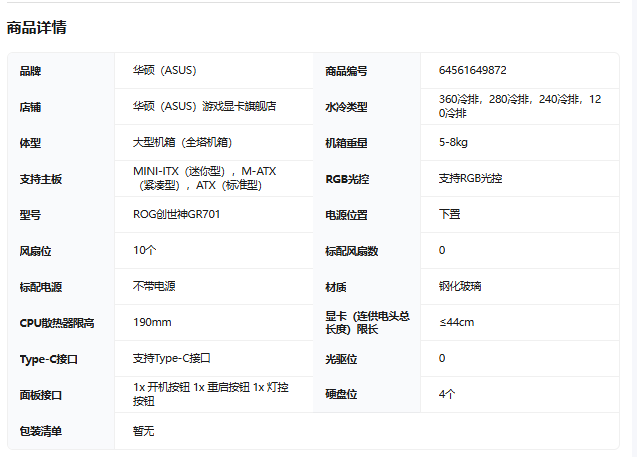The height and width of the screenshot is (457, 637).
Task: Click the 硬盘位 value 4个
Action: [x=447, y=394]
